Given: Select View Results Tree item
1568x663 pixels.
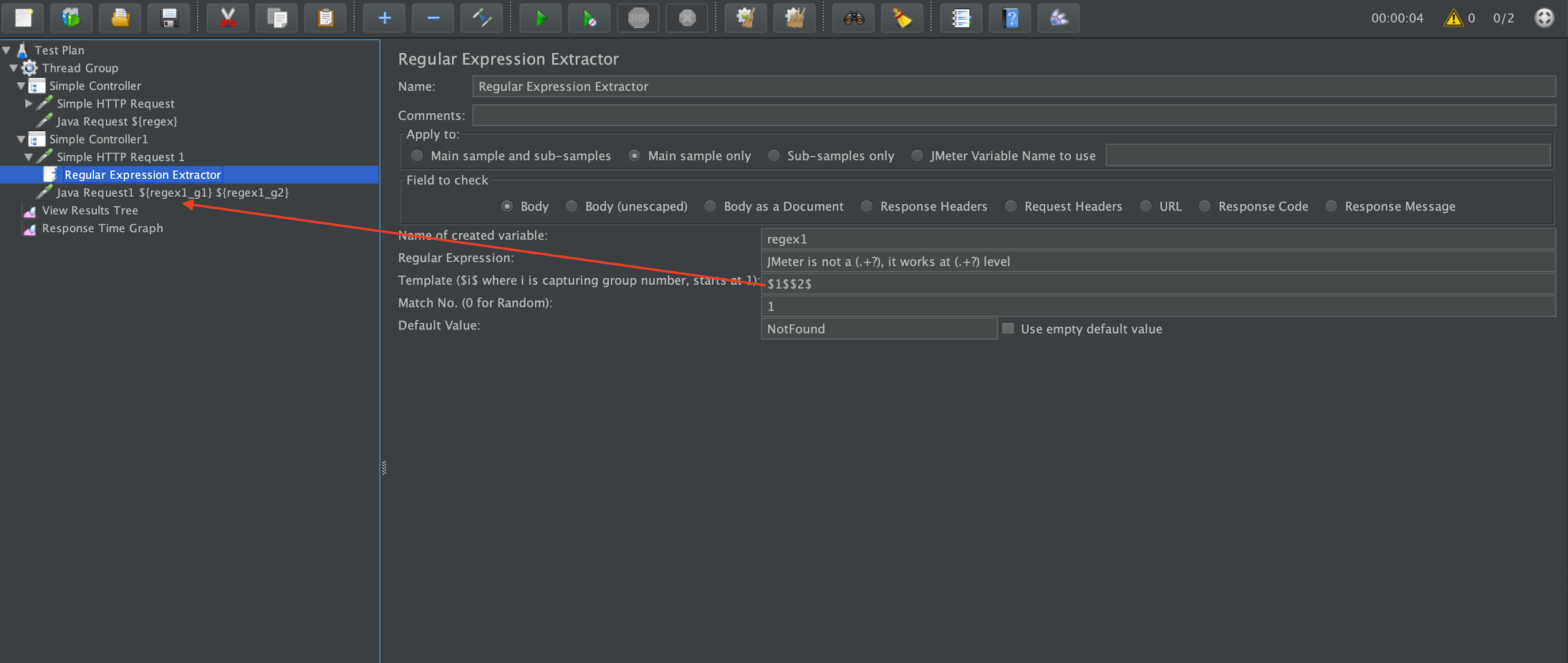Looking at the screenshot, I should tap(90, 210).
